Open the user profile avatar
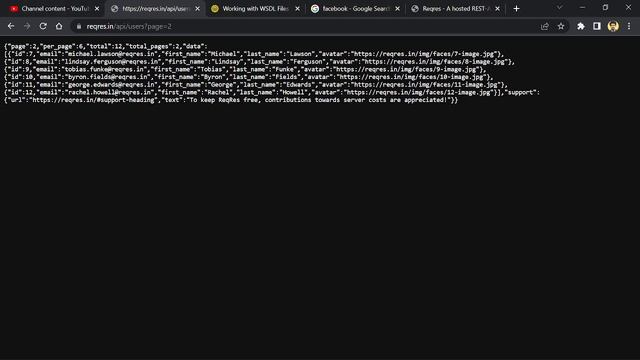Image resolution: width=640 pixels, height=360 pixels. [613, 26]
